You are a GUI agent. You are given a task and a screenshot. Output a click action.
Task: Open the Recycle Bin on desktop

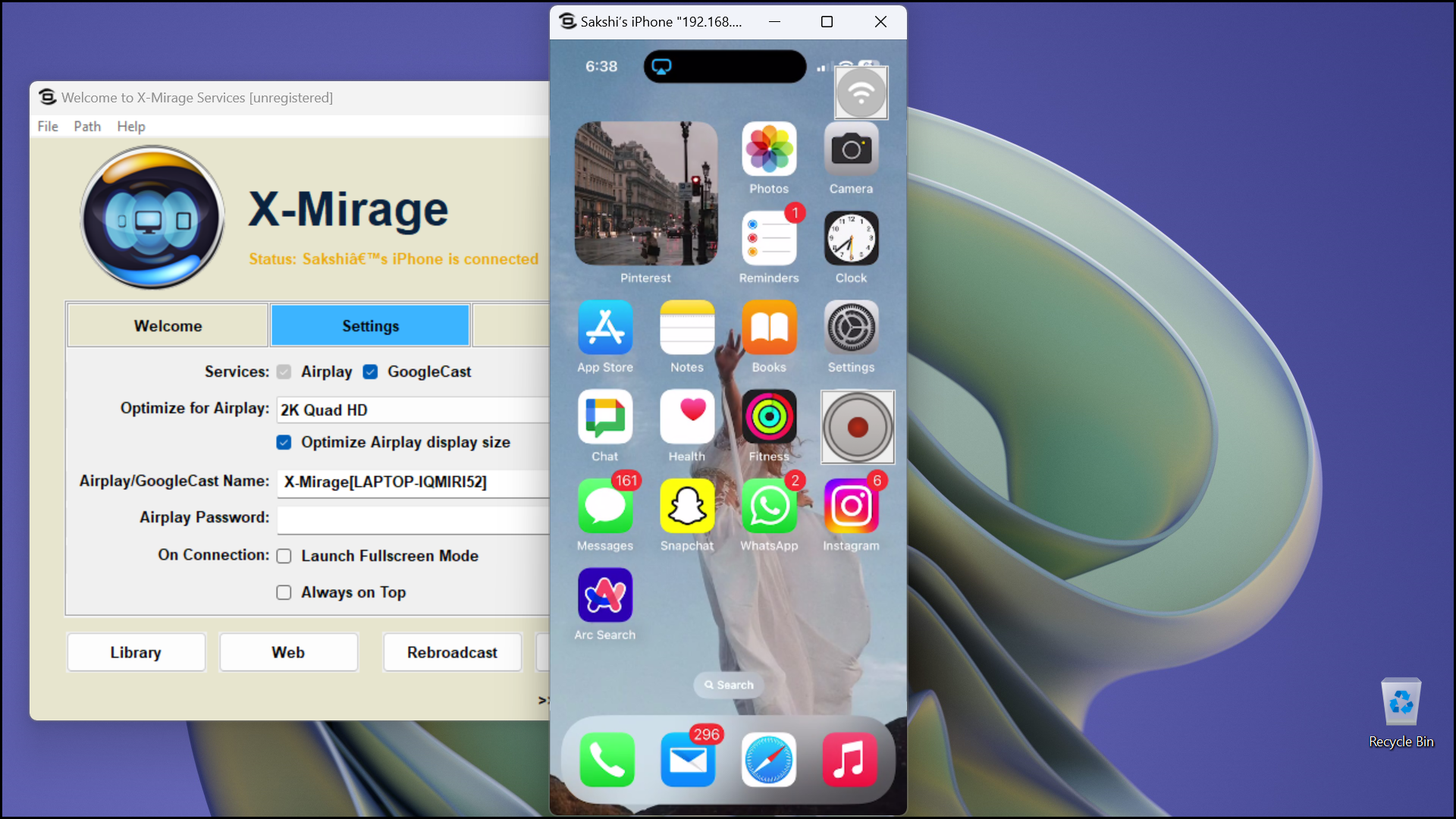pyautogui.click(x=1401, y=705)
